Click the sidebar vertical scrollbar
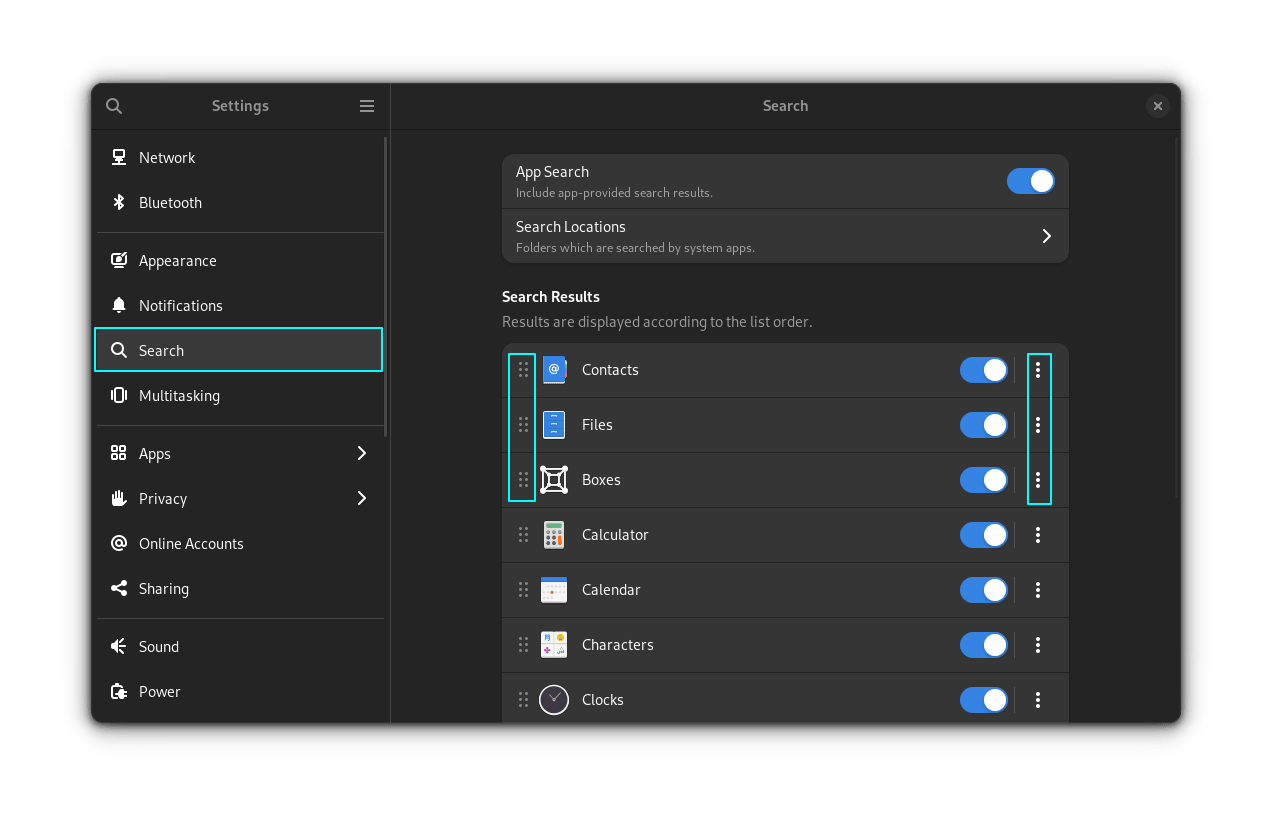The width and height of the screenshot is (1272, 822). pyautogui.click(x=385, y=285)
